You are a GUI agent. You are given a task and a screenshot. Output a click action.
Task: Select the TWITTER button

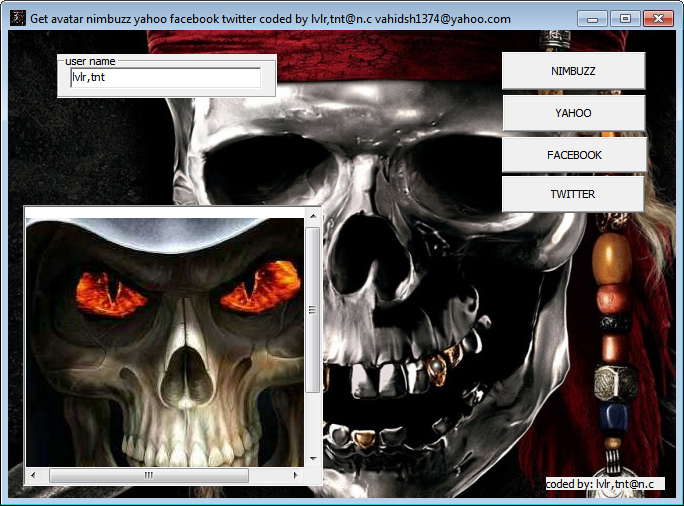click(573, 194)
